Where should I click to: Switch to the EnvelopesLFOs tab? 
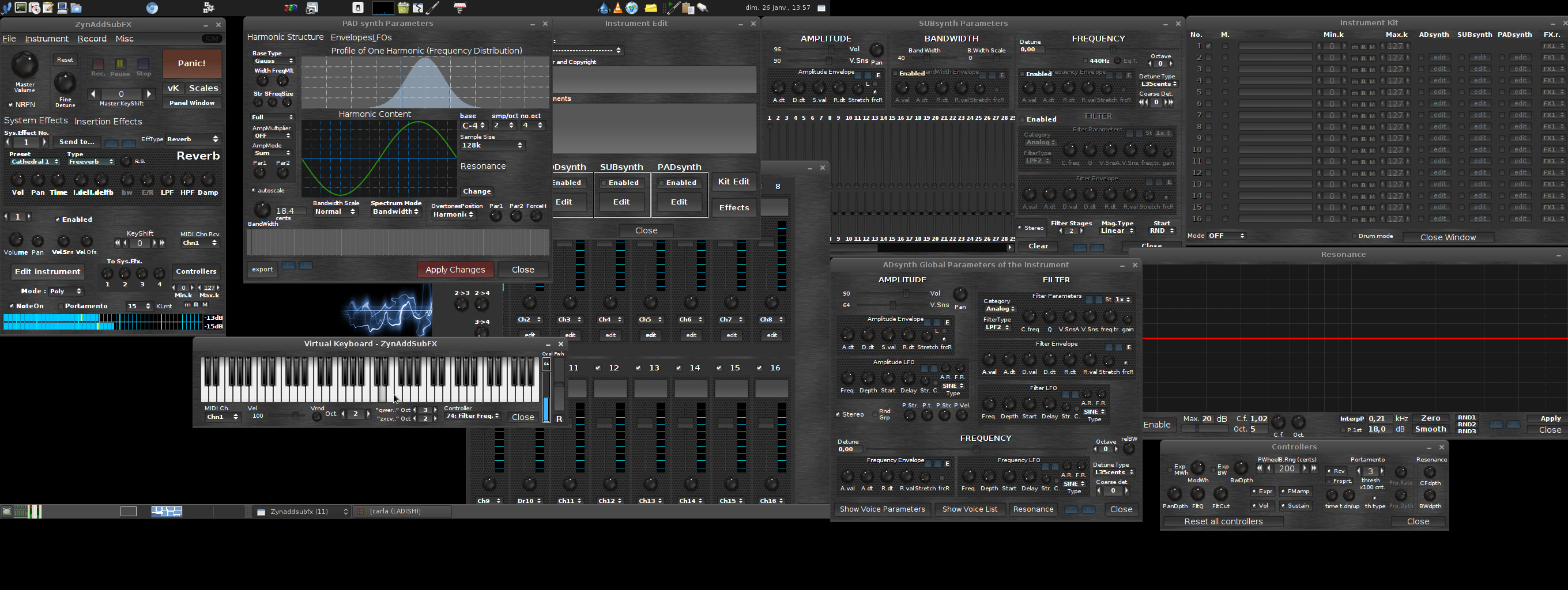point(361,37)
